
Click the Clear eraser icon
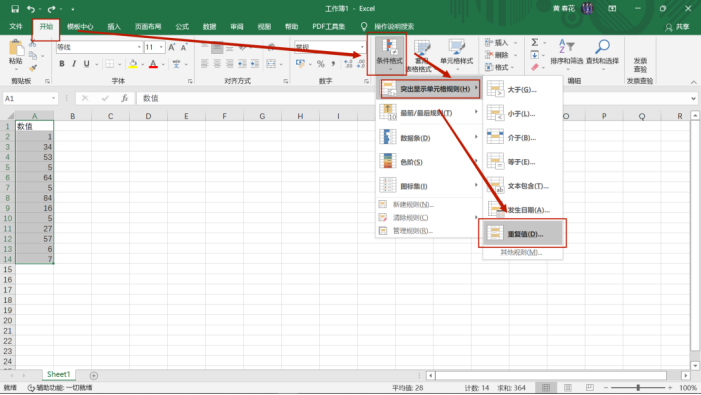(535, 67)
